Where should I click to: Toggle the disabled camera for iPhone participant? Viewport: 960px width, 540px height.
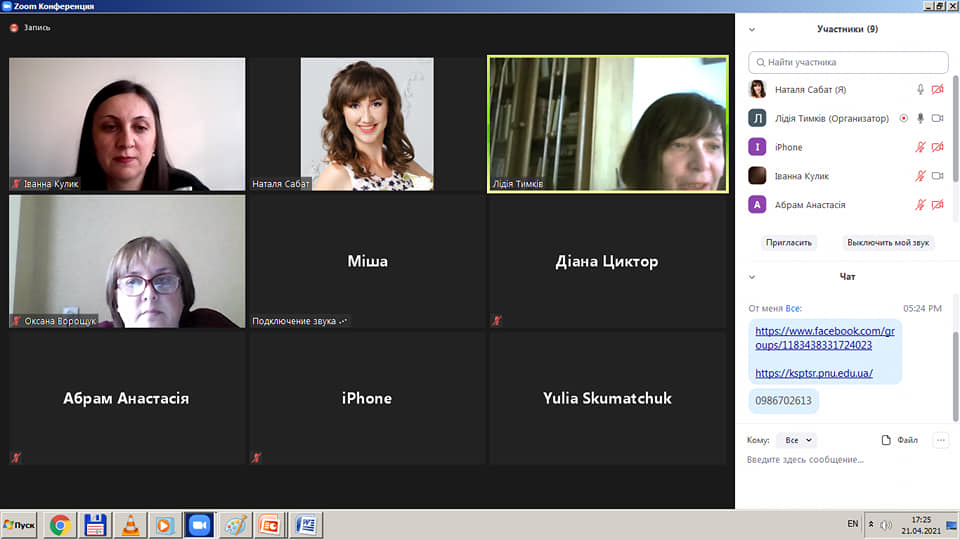click(938, 147)
